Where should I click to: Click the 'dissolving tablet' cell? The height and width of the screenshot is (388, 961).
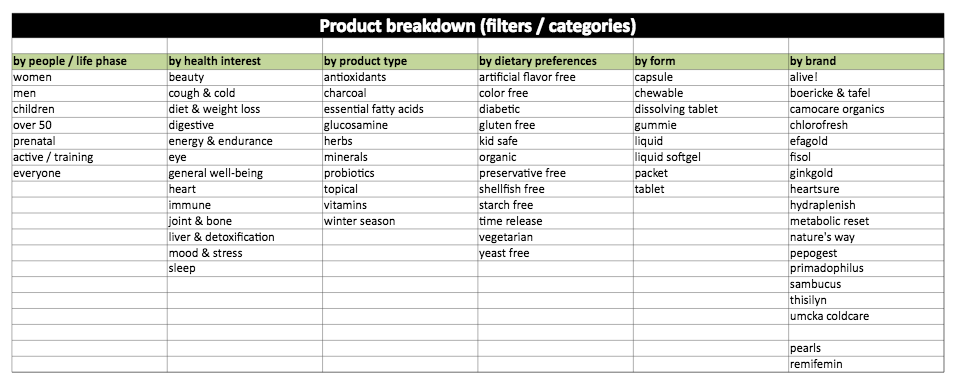[x=711, y=109]
